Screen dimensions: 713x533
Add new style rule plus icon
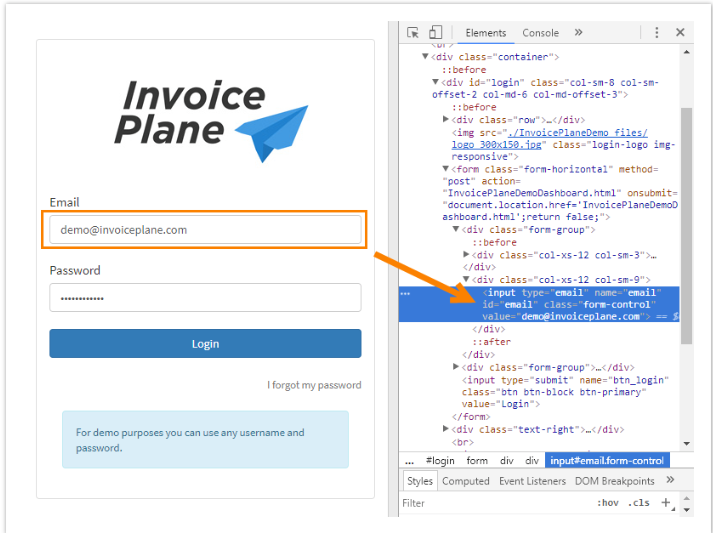click(x=666, y=502)
